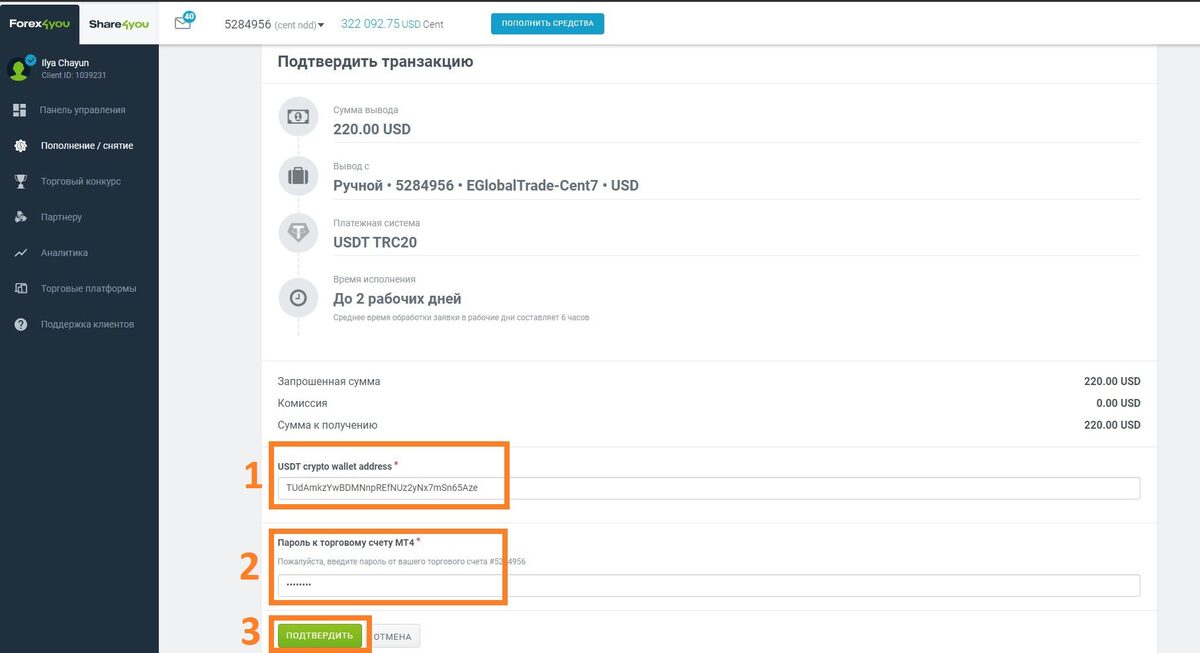The width and height of the screenshot is (1200, 653).
Task: Focus the MT4 trading account password field
Action: [708, 586]
